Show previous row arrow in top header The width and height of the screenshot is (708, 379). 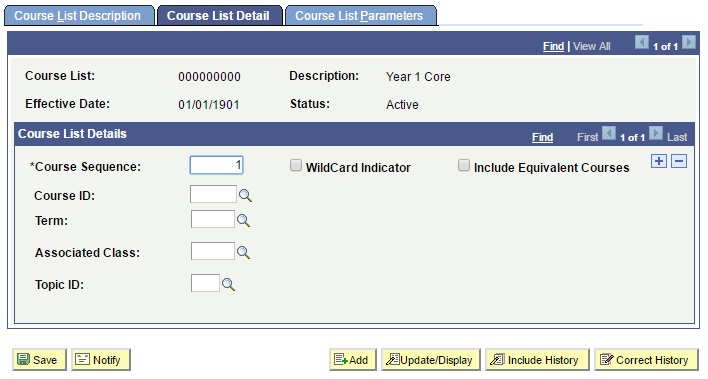coord(642,42)
